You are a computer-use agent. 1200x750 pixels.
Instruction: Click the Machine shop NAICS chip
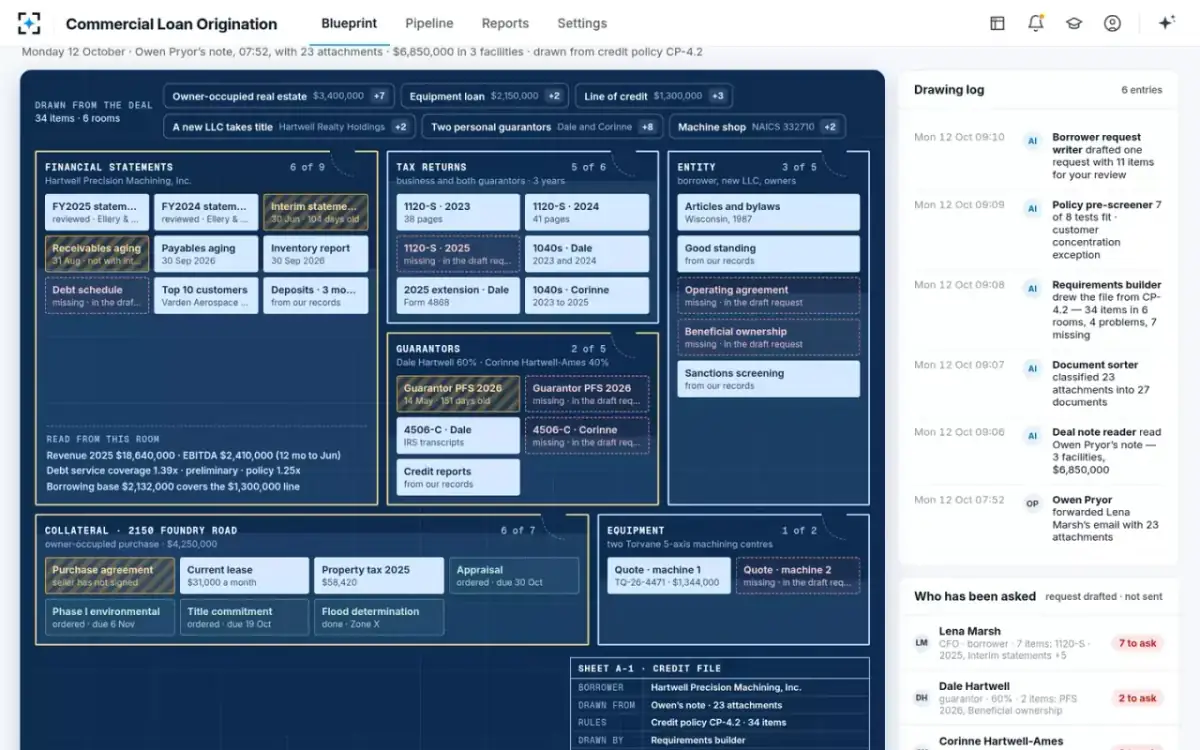(758, 127)
